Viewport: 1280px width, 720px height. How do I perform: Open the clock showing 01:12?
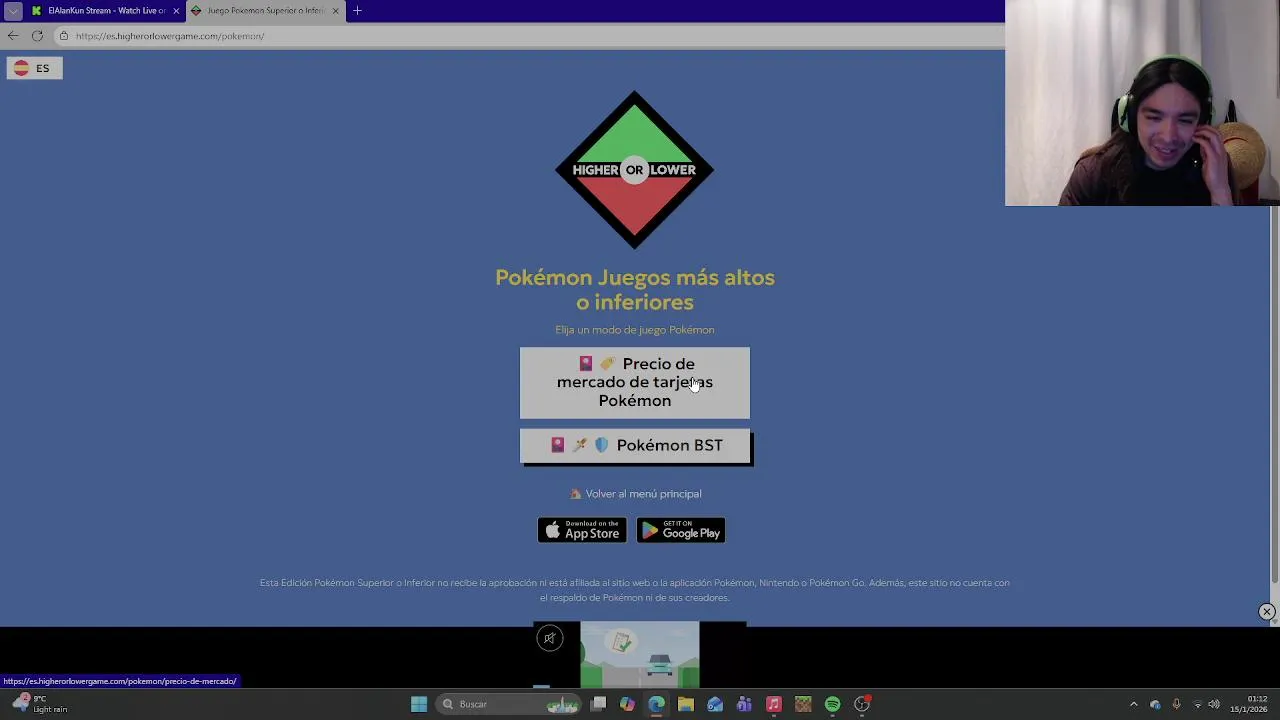coord(1249,704)
